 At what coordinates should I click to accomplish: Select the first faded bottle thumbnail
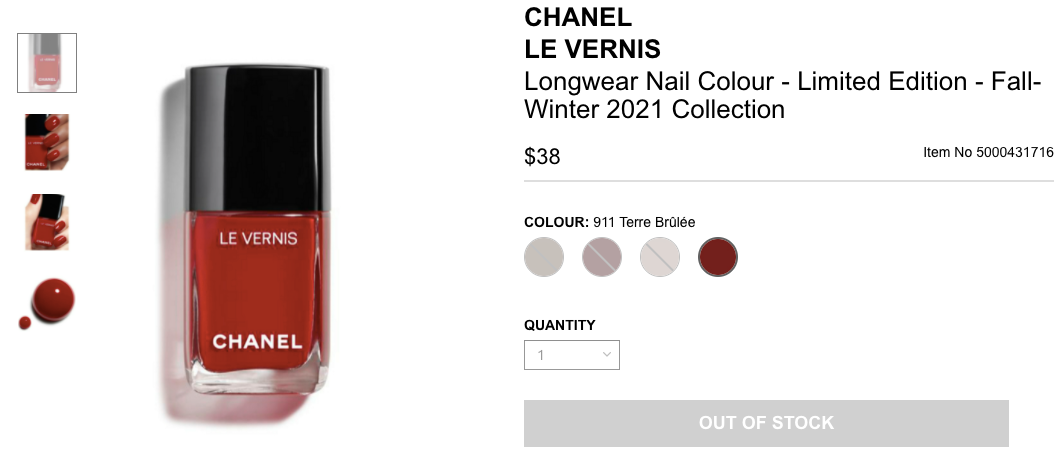(x=47, y=63)
